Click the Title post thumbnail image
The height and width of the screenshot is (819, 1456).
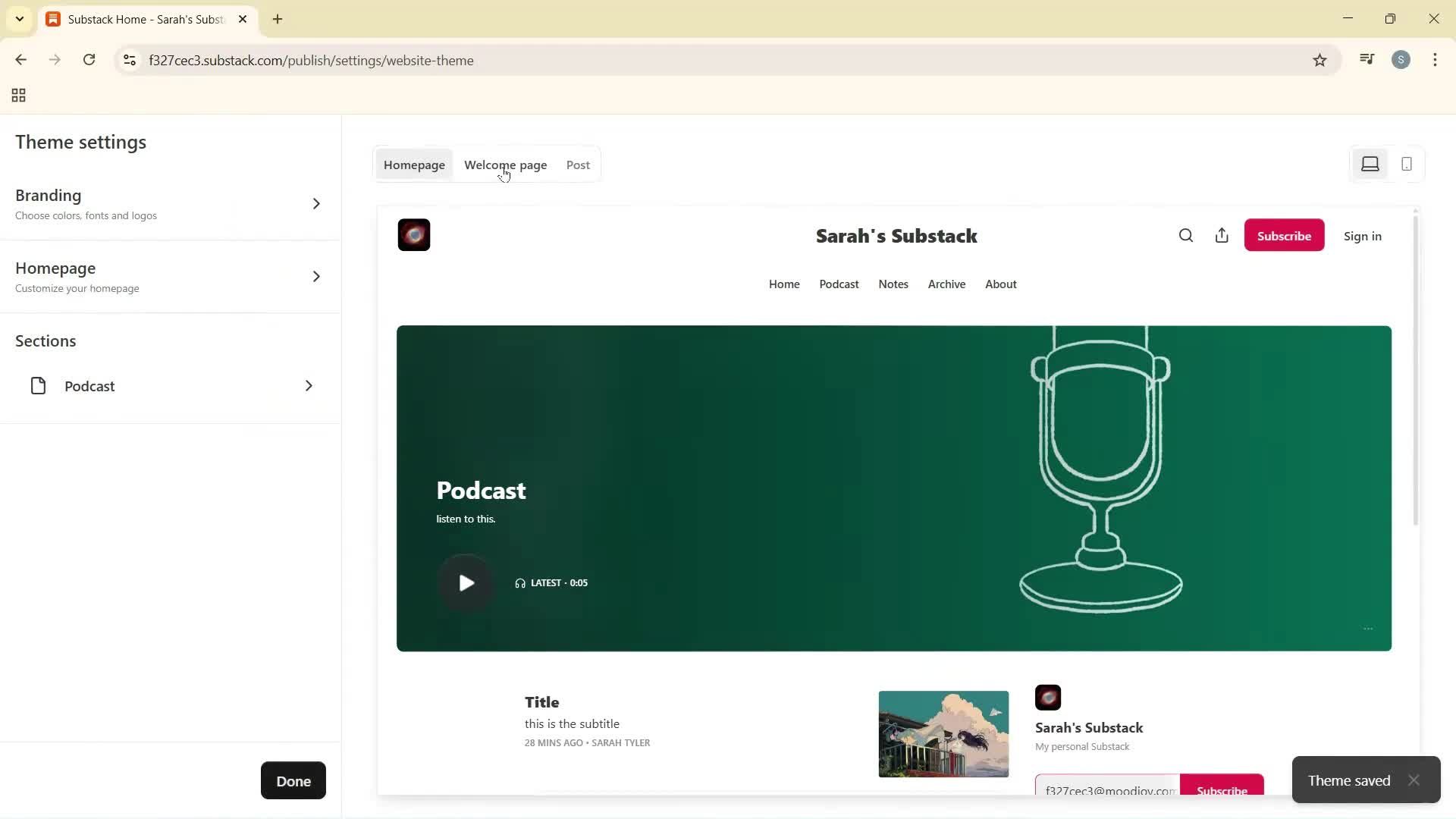(943, 734)
